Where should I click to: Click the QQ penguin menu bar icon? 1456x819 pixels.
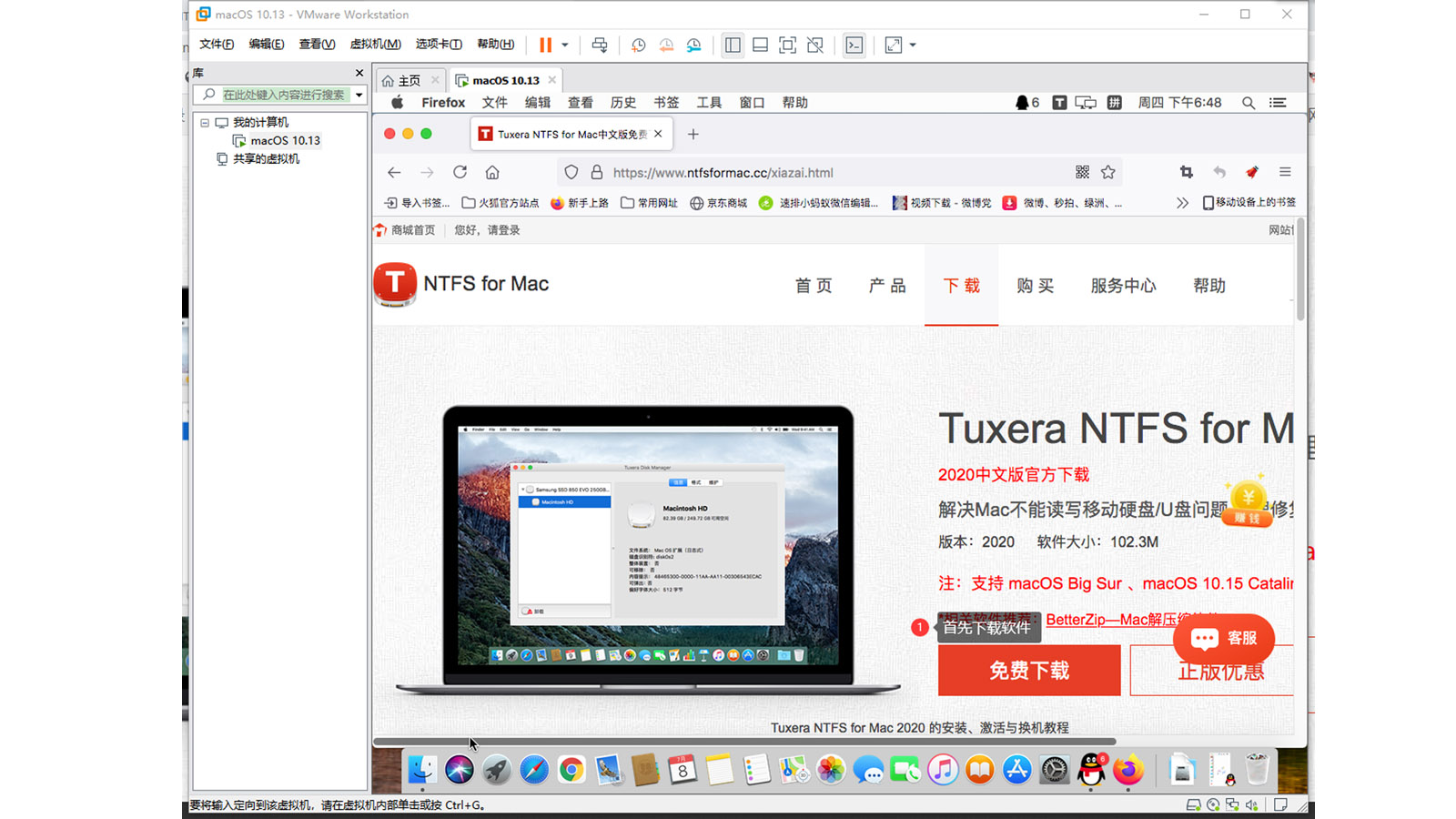pyautogui.click(x=1022, y=103)
